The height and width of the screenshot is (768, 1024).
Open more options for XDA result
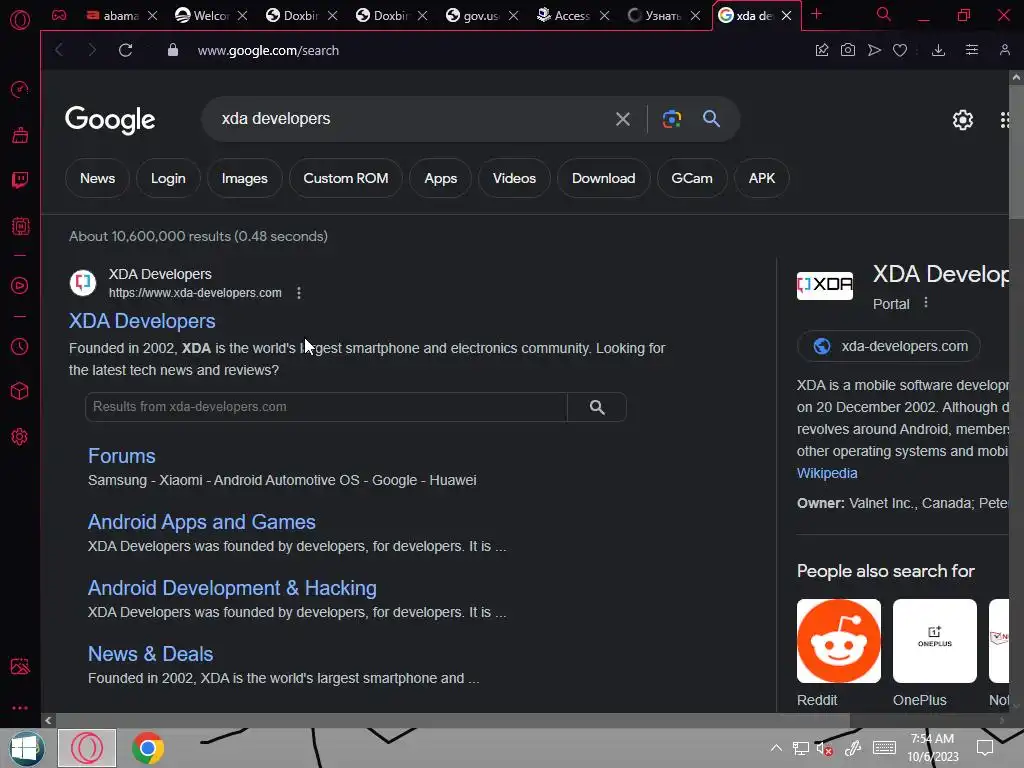click(299, 293)
